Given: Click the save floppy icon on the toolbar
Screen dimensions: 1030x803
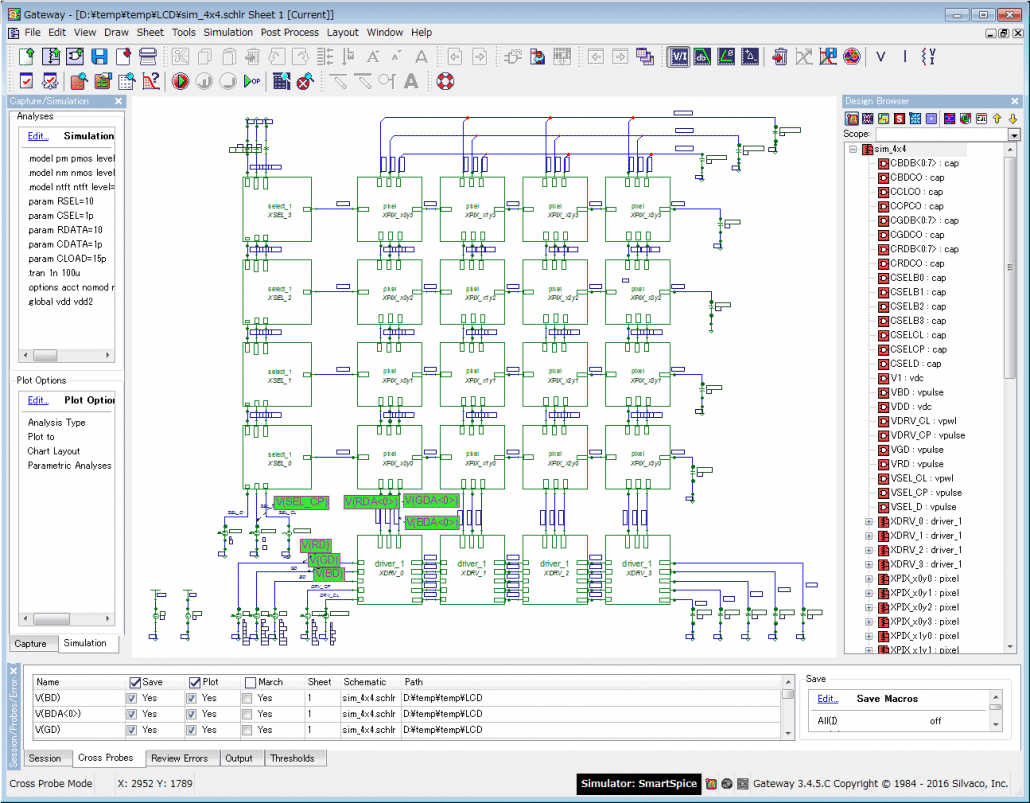Looking at the screenshot, I should [x=98, y=57].
